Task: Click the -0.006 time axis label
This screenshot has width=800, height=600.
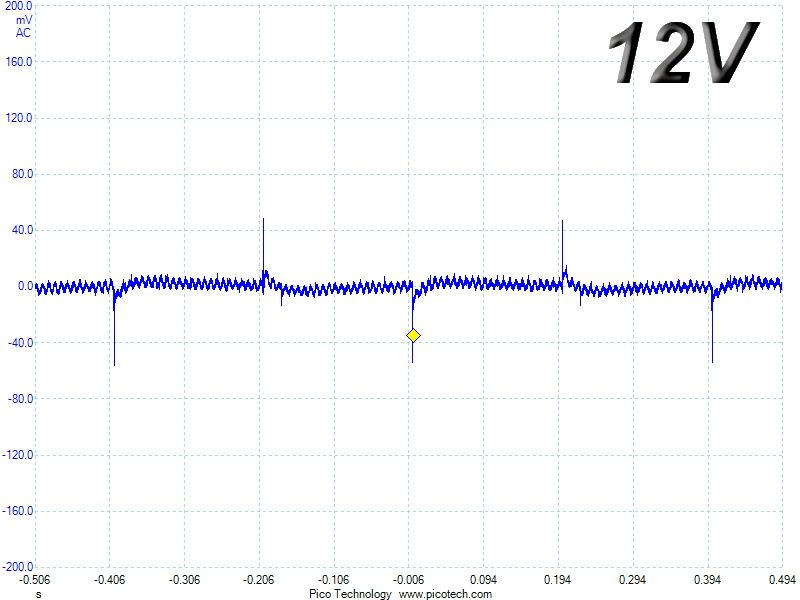Action: [x=408, y=580]
